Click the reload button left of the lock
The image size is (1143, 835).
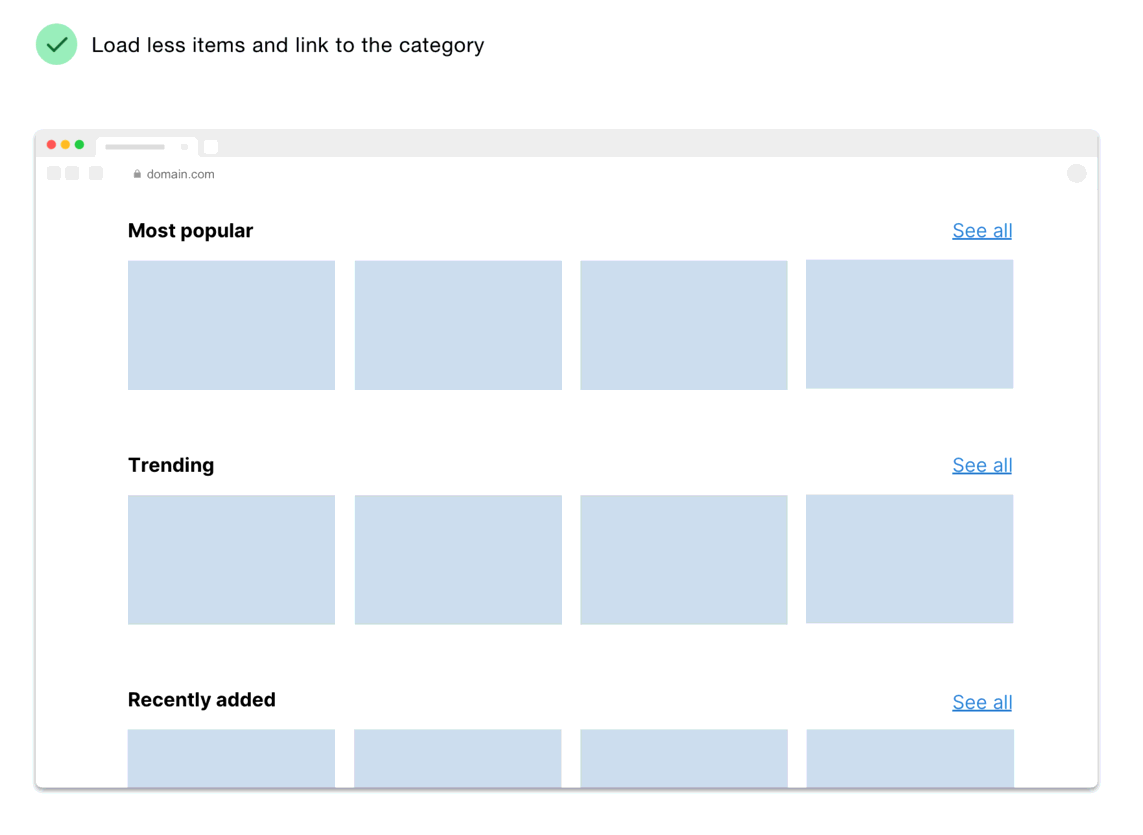(96, 174)
